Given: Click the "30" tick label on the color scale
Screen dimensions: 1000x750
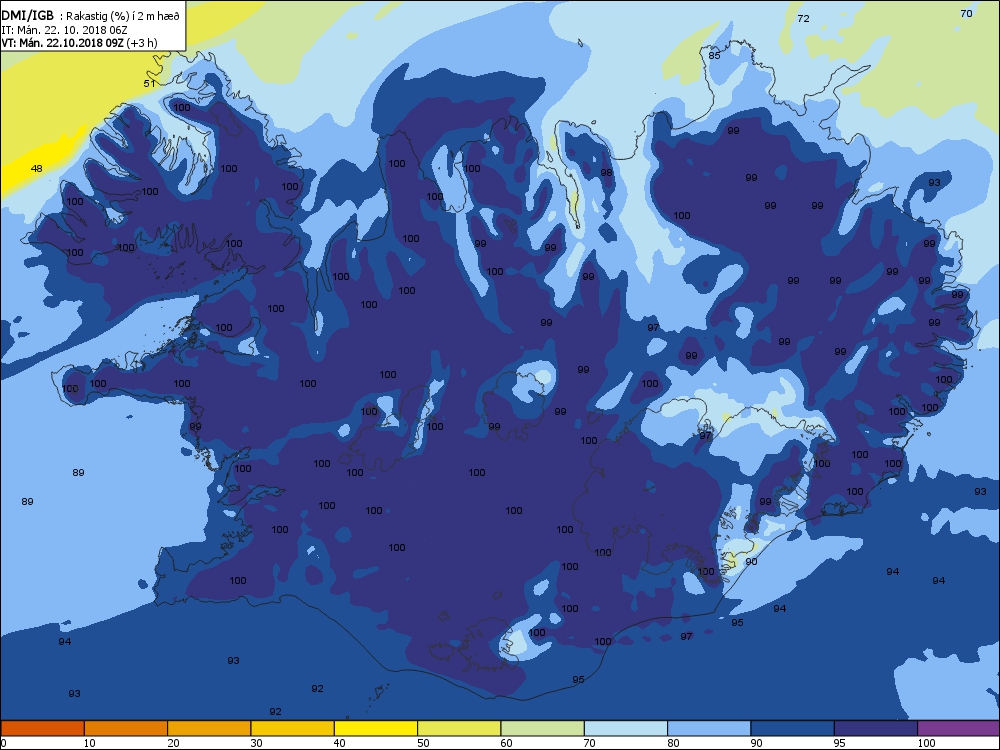Looking at the screenshot, I should click(256, 743).
